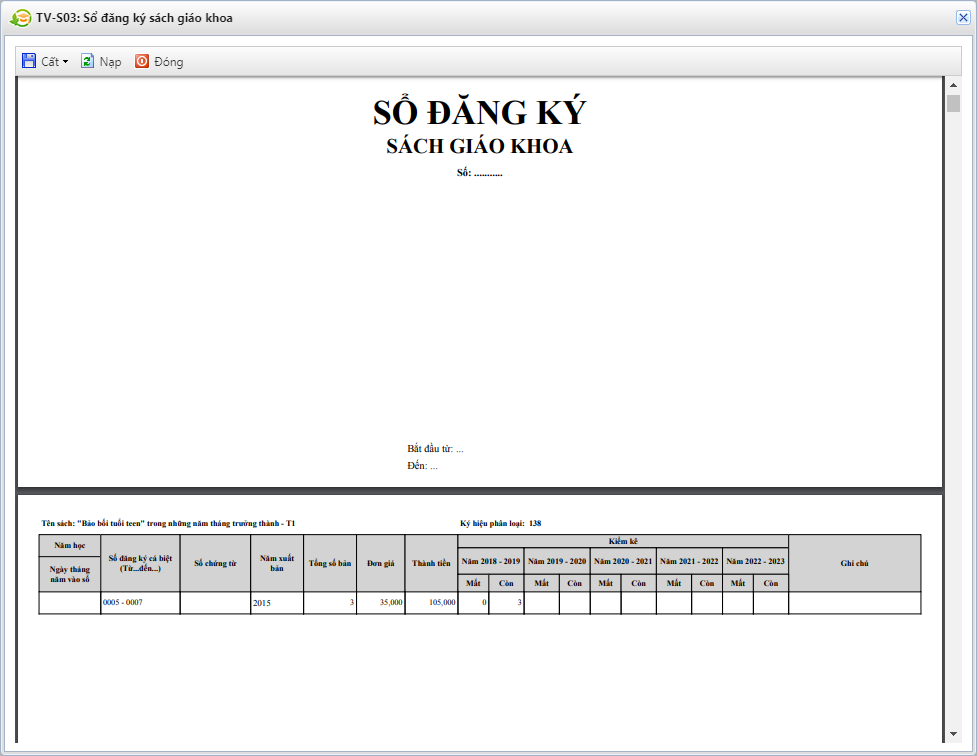This screenshot has height=756, width=977.
Task: Click the vertical scrollbar thumb
Action: coord(953,103)
